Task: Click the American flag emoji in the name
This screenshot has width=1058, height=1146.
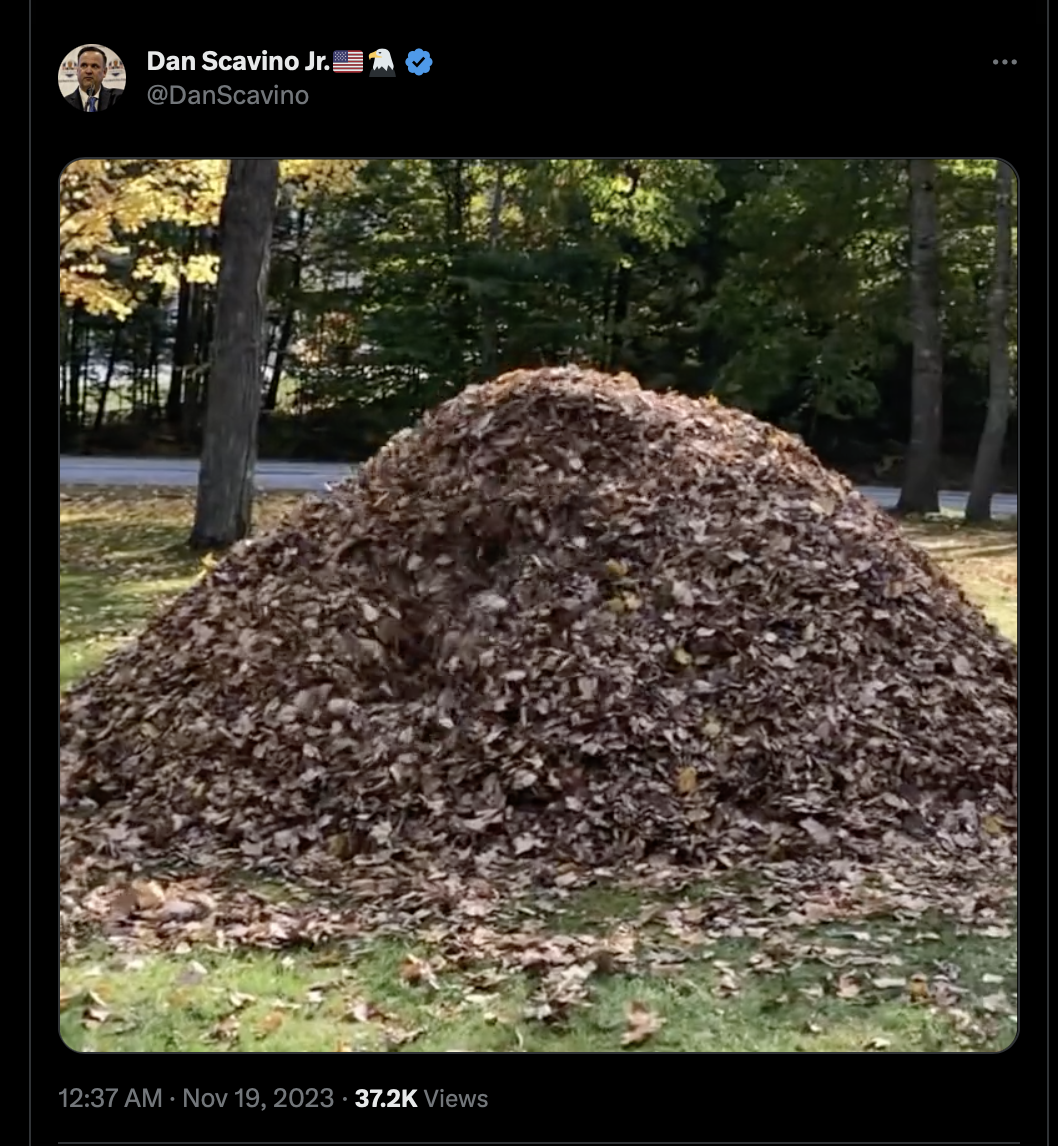Action: (348, 61)
